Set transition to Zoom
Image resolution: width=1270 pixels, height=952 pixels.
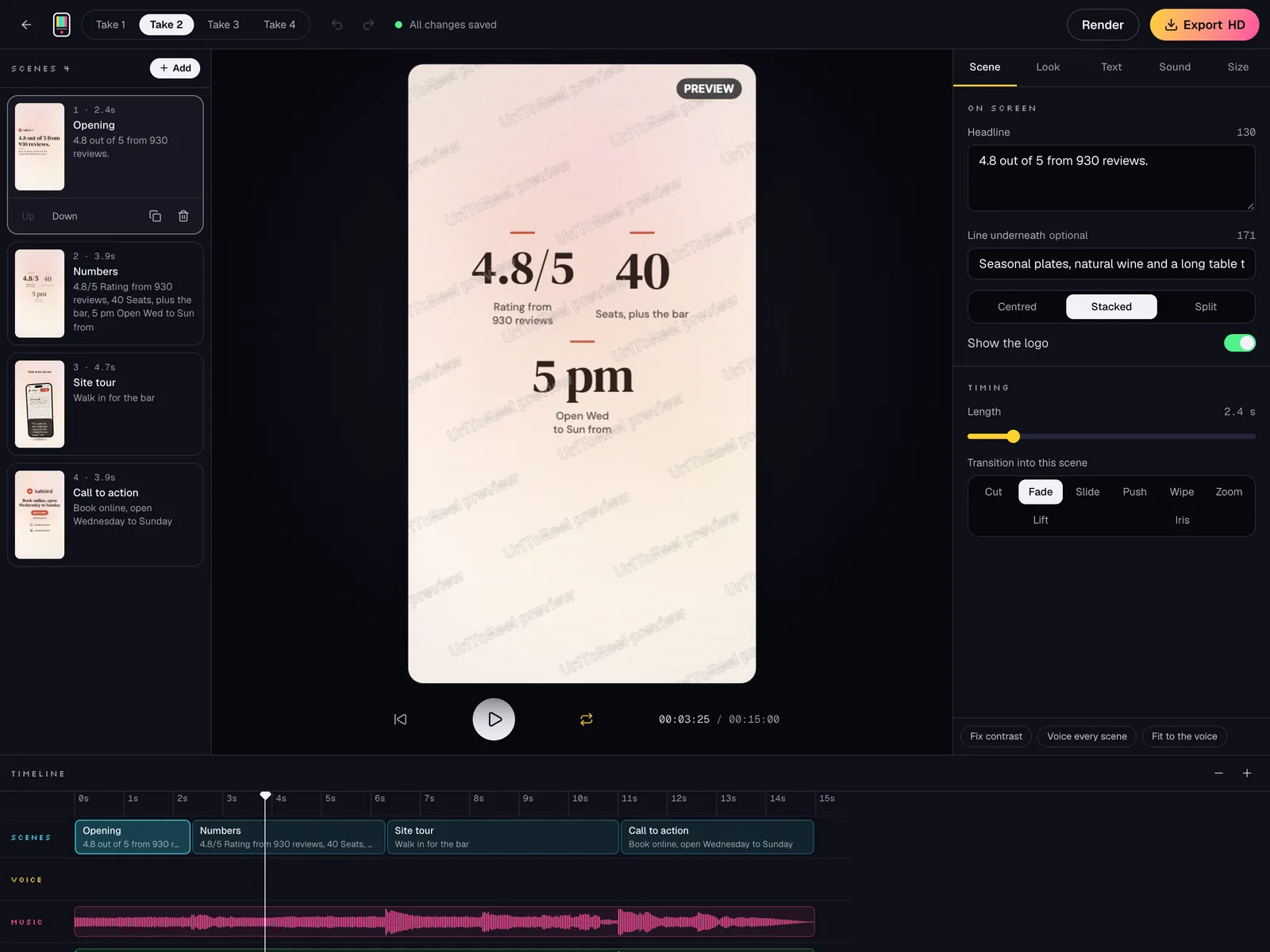tap(1229, 492)
